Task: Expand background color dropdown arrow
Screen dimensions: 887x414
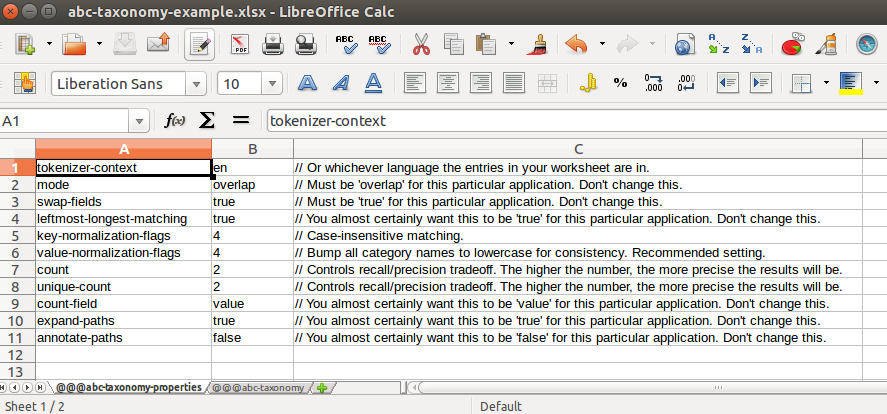Action: [877, 83]
